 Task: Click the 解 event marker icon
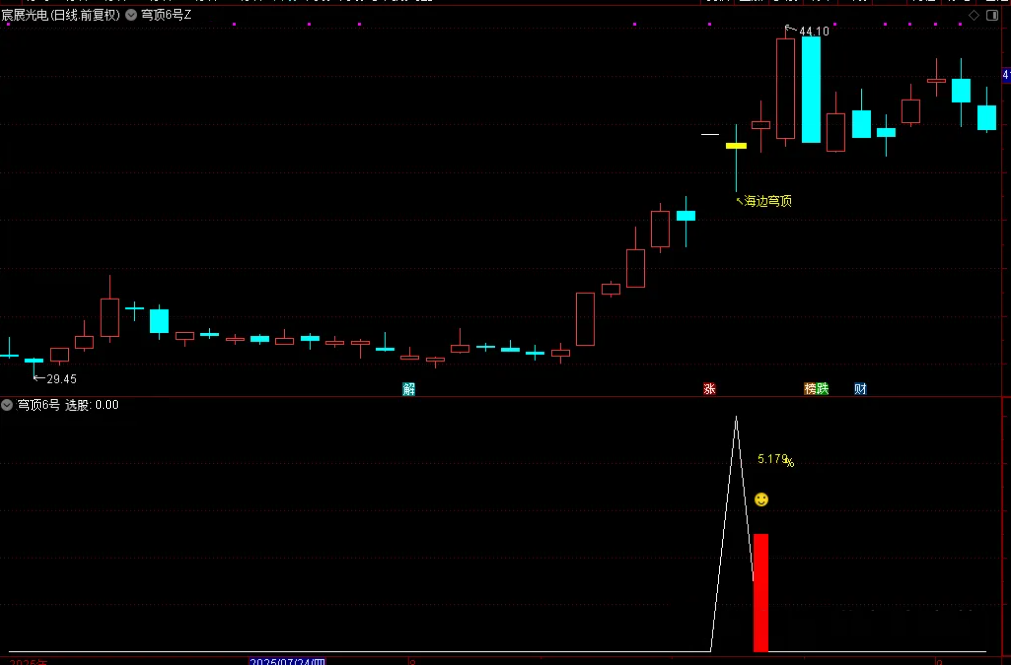(408, 389)
